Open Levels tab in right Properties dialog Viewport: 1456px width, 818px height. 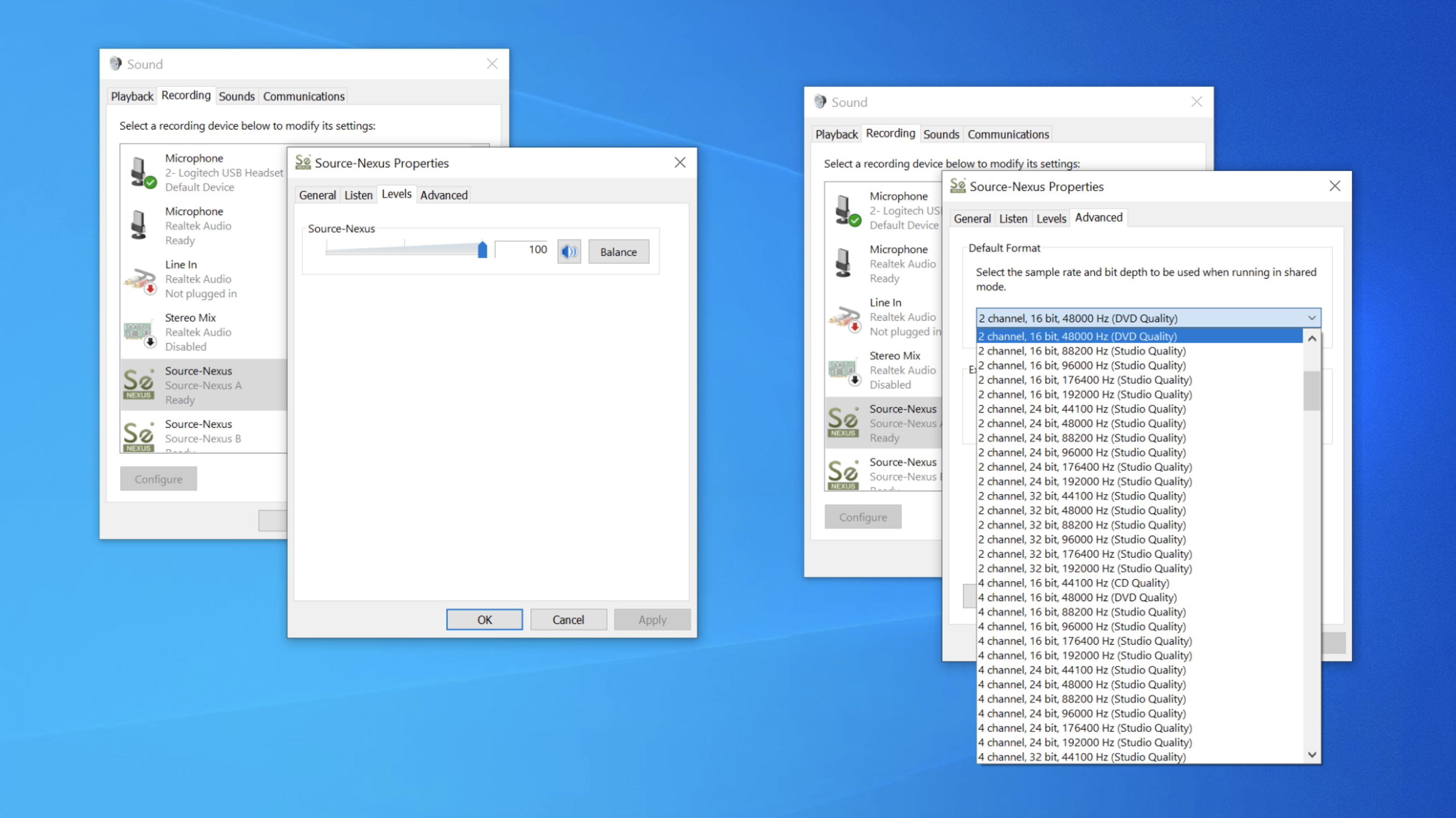[x=1051, y=219]
